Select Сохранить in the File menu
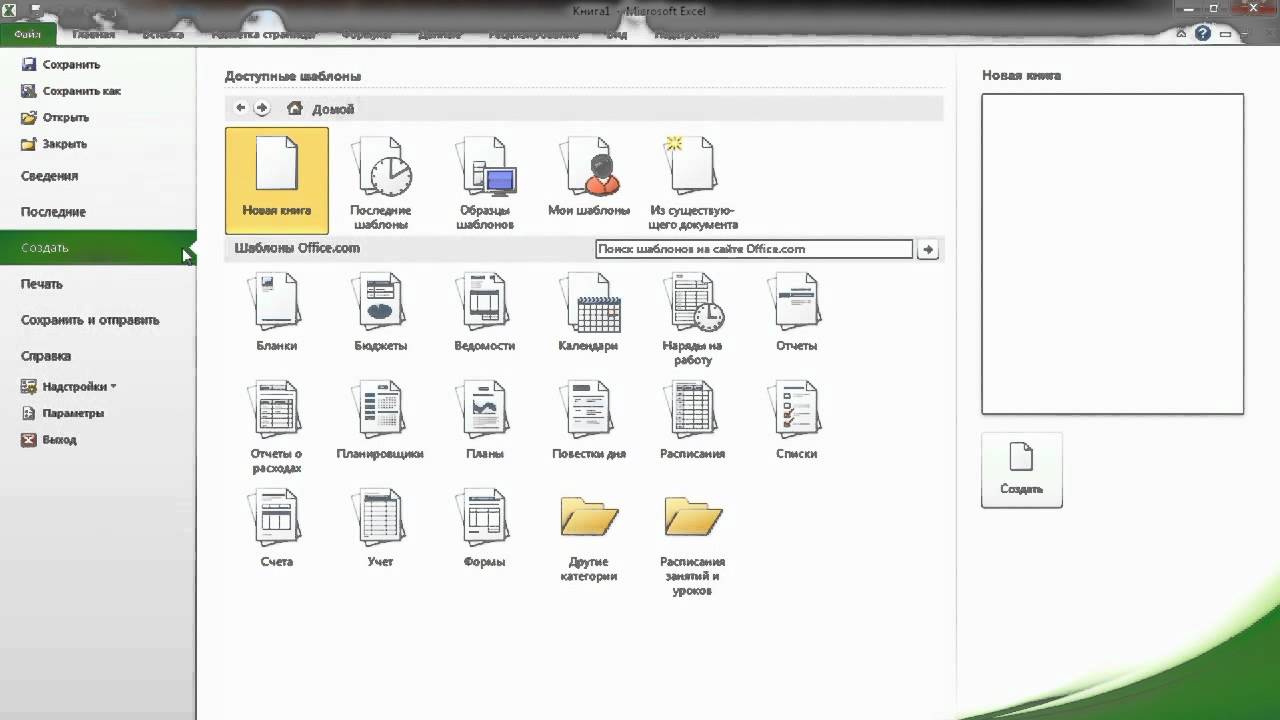The image size is (1280, 720). (61, 64)
